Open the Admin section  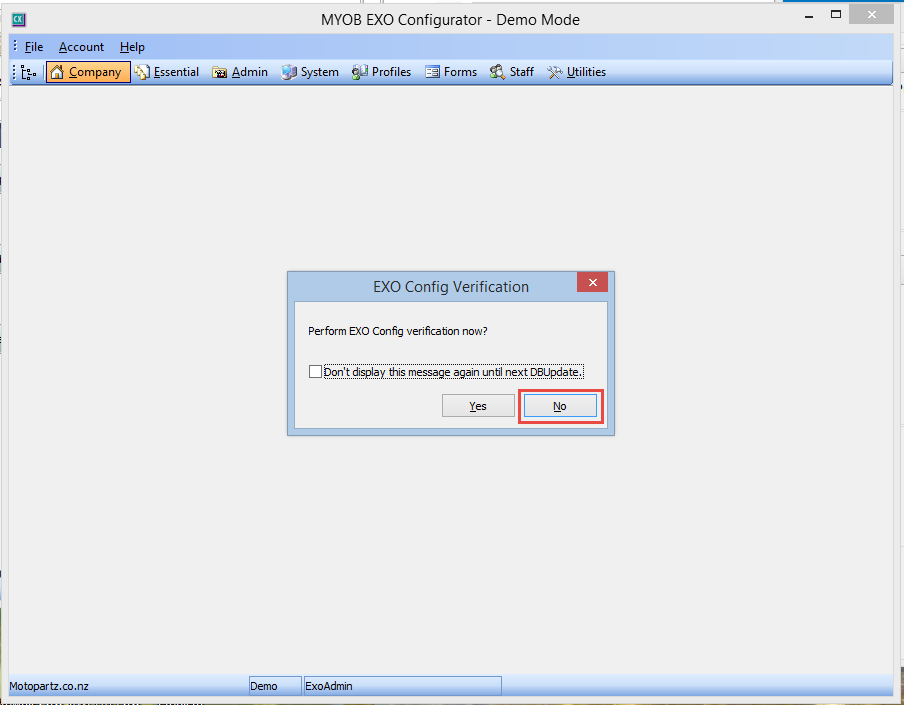click(x=240, y=72)
